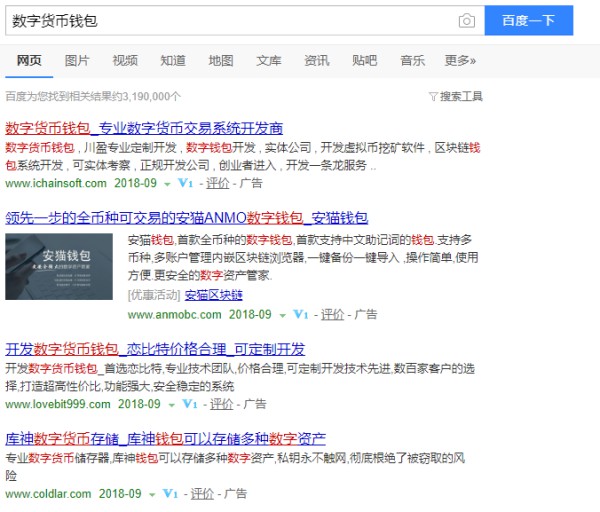
Task: Click the V1 badge on coldlar.com result
Action: [170, 494]
